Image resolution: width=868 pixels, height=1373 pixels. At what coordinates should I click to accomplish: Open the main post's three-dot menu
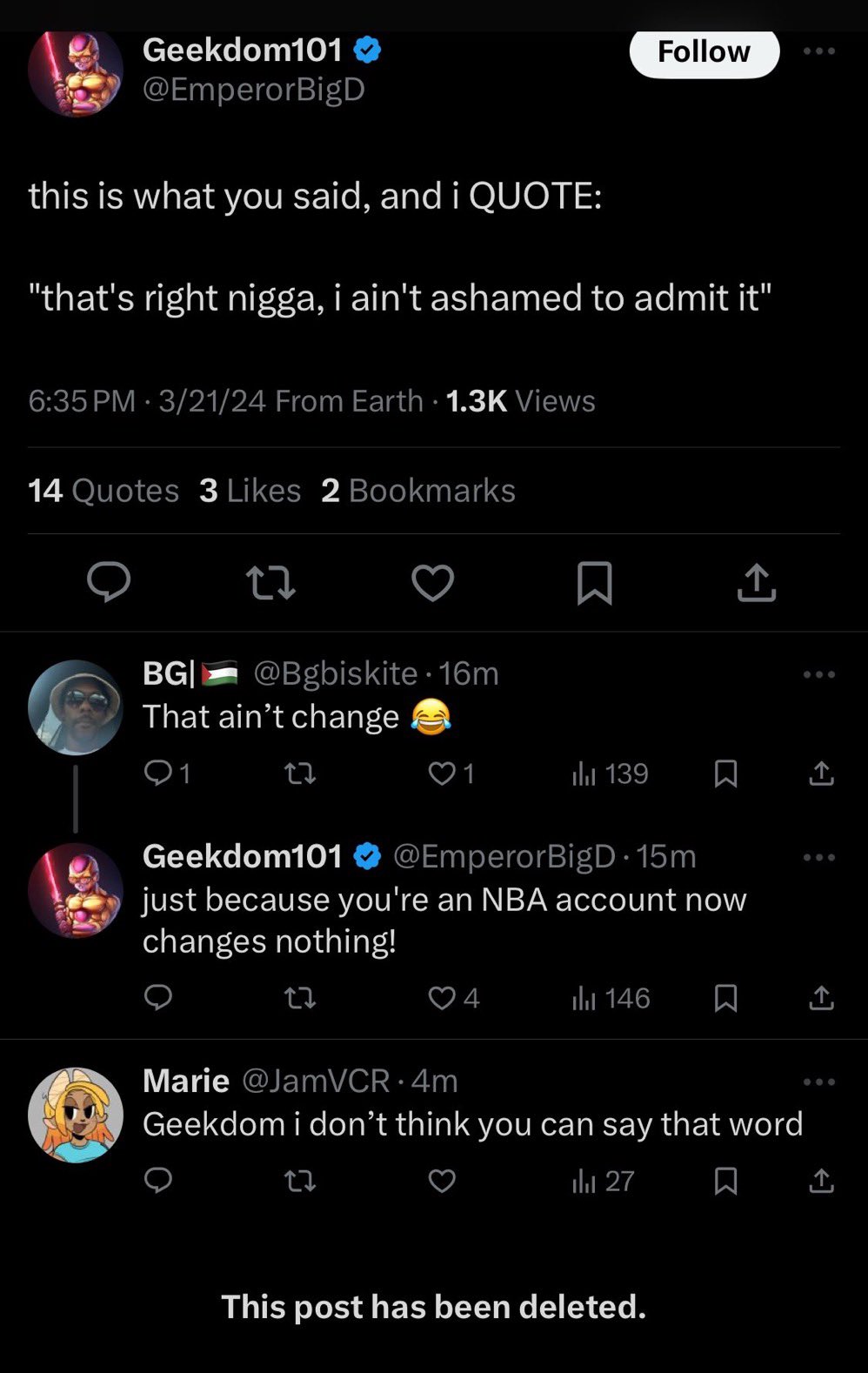point(819,51)
